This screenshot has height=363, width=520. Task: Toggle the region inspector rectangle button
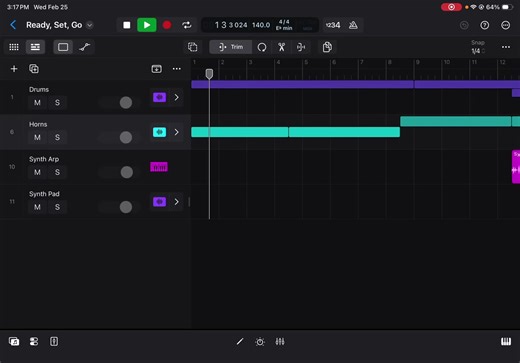coord(63,47)
